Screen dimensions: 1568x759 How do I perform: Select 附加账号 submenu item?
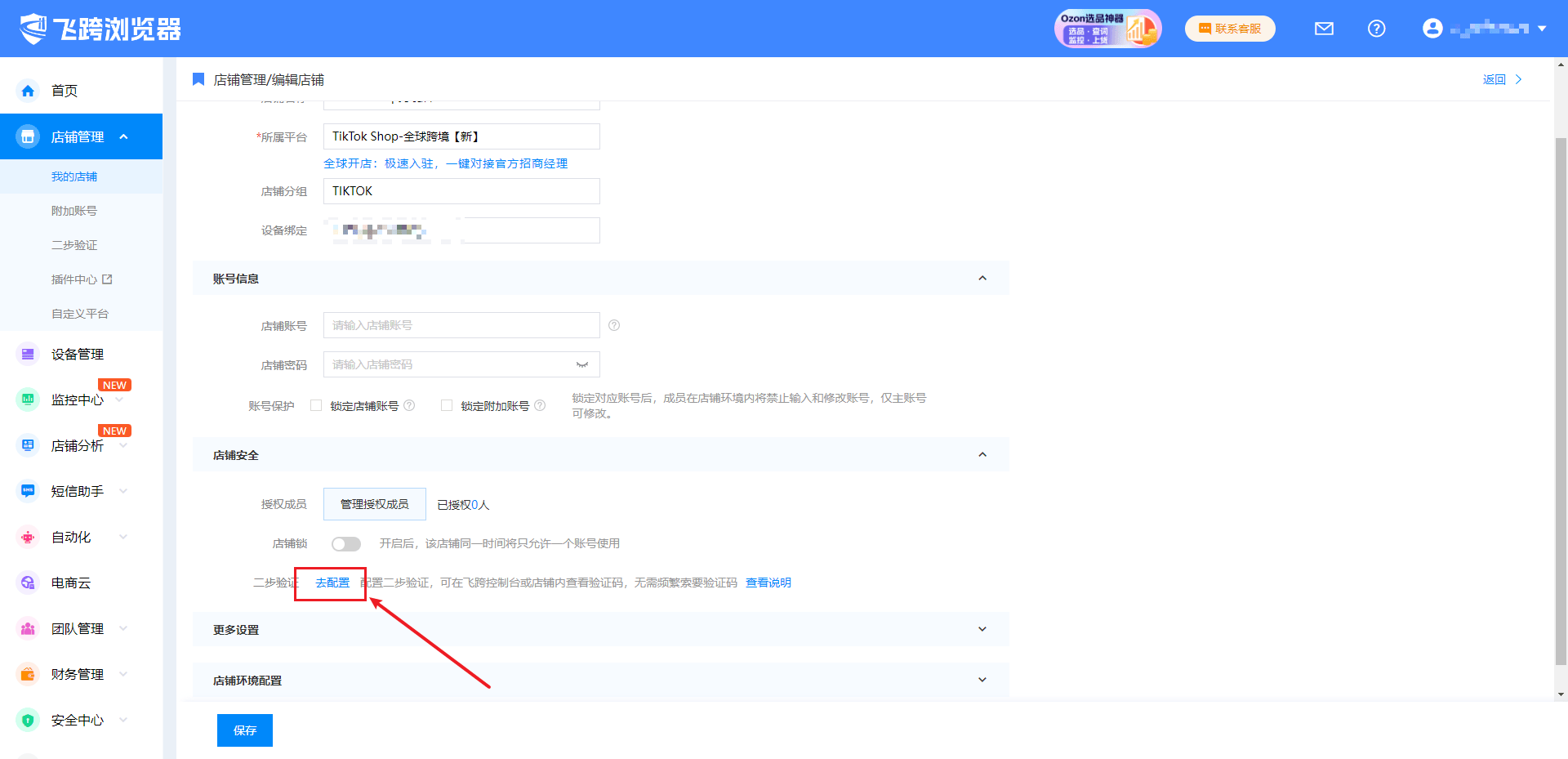coord(74,211)
